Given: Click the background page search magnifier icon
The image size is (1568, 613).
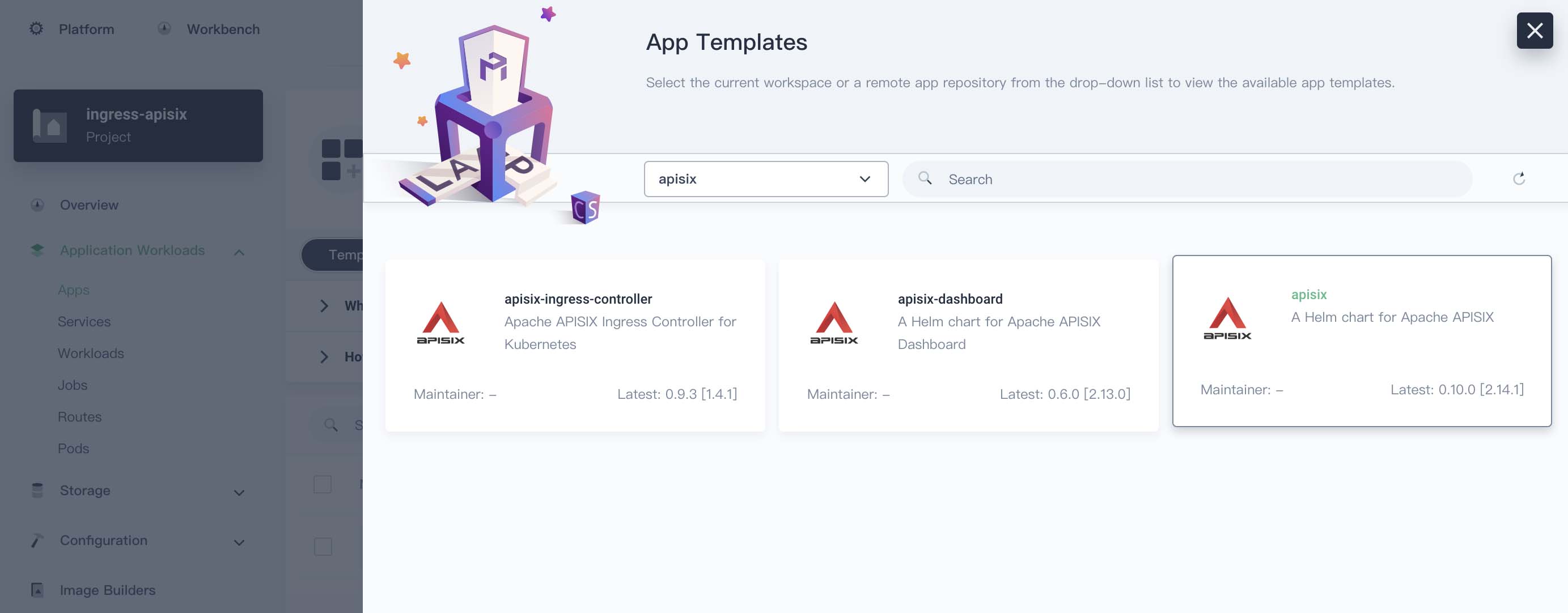Looking at the screenshot, I should click(x=330, y=424).
